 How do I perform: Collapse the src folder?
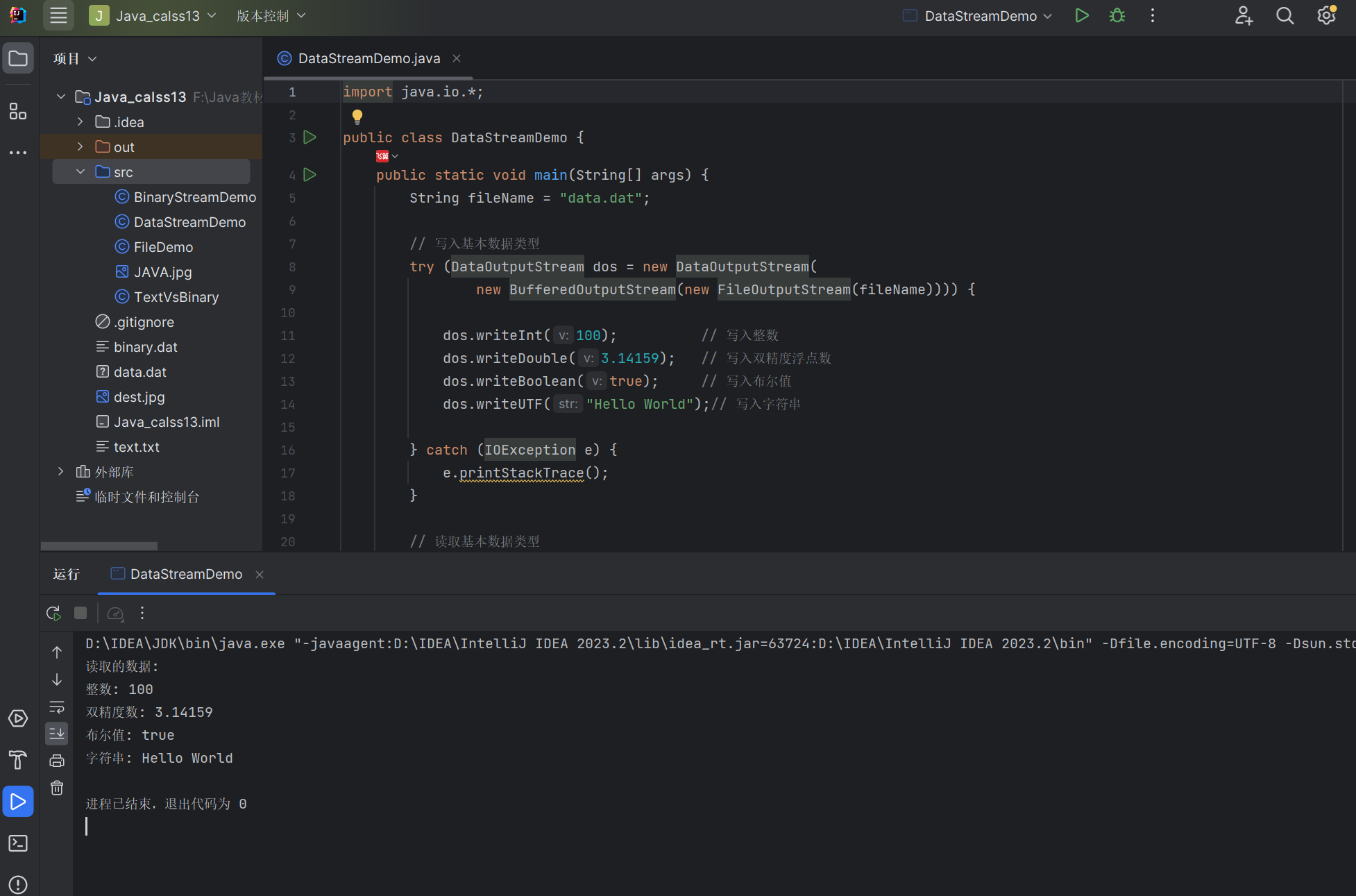pos(80,171)
